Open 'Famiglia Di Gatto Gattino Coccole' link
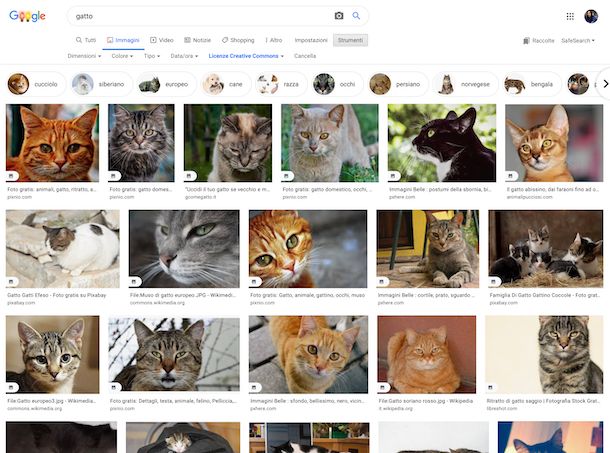 pyautogui.click(x=545, y=295)
